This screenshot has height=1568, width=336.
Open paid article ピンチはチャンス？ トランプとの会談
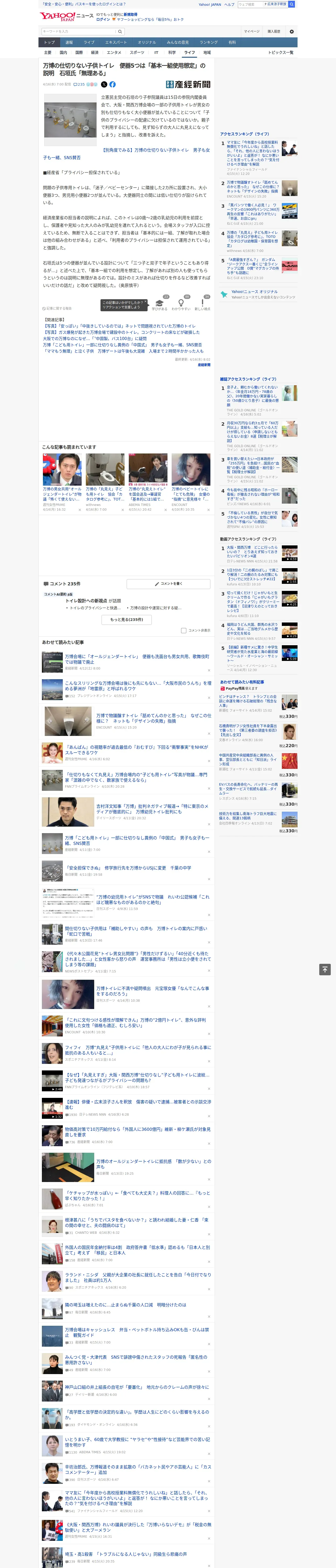click(248, 701)
